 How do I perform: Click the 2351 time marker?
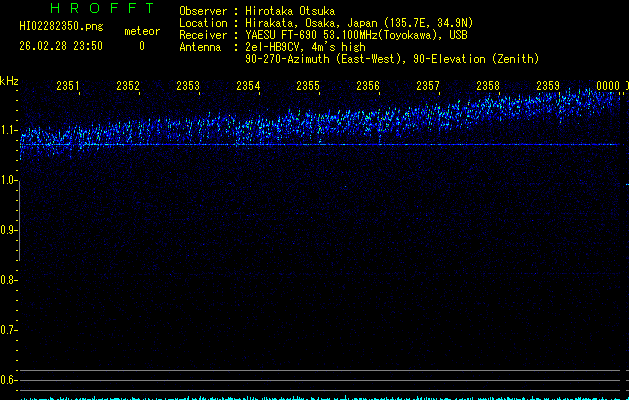click(68, 87)
